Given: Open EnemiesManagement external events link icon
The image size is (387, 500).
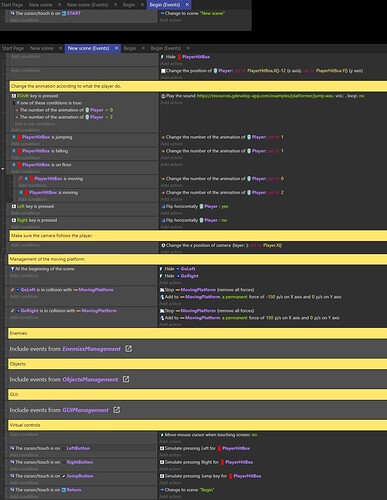Looking at the screenshot, I should (x=128, y=349).
